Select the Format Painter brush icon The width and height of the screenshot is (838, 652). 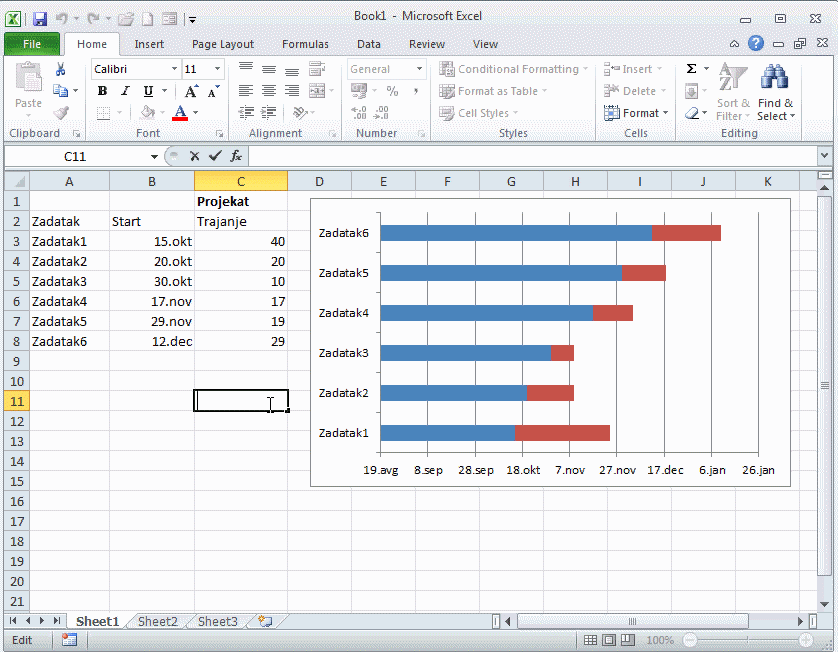[x=60, y=113]
